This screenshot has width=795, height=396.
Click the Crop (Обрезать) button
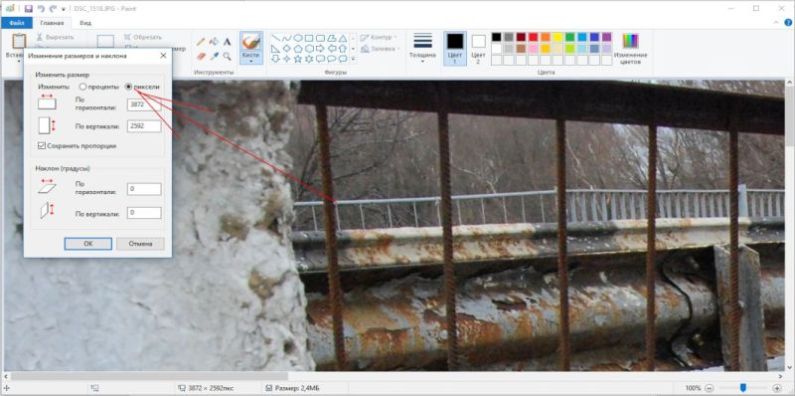(x=143, y=37)
